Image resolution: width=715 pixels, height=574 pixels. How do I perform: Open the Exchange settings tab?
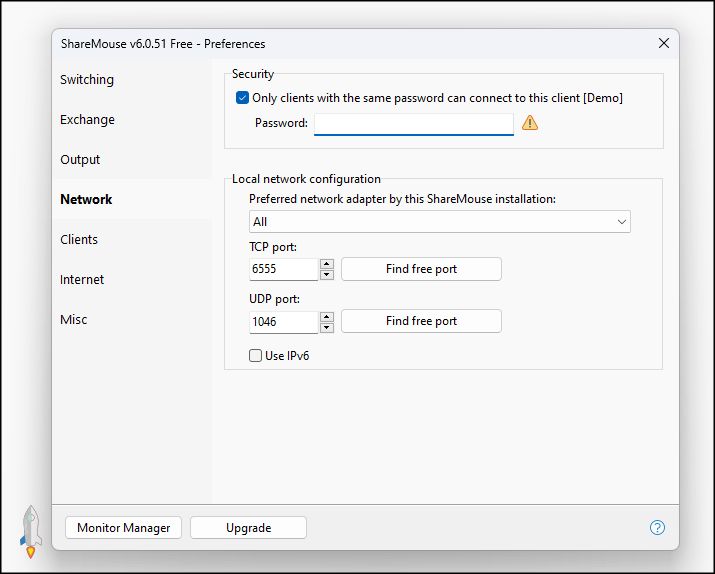coord(87,120)
